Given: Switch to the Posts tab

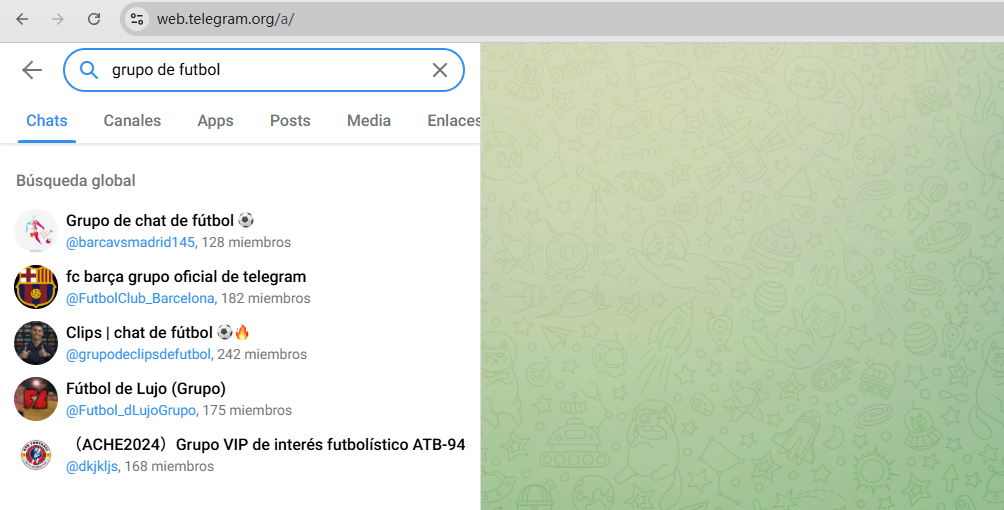Looking at the screenshot, I should [x=290, y=120].
